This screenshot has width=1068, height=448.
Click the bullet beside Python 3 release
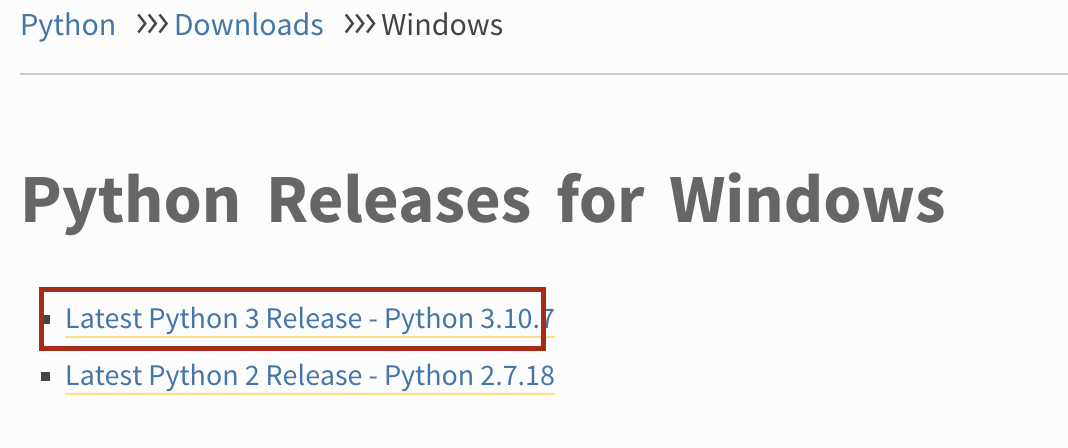[x=46, y=319]
